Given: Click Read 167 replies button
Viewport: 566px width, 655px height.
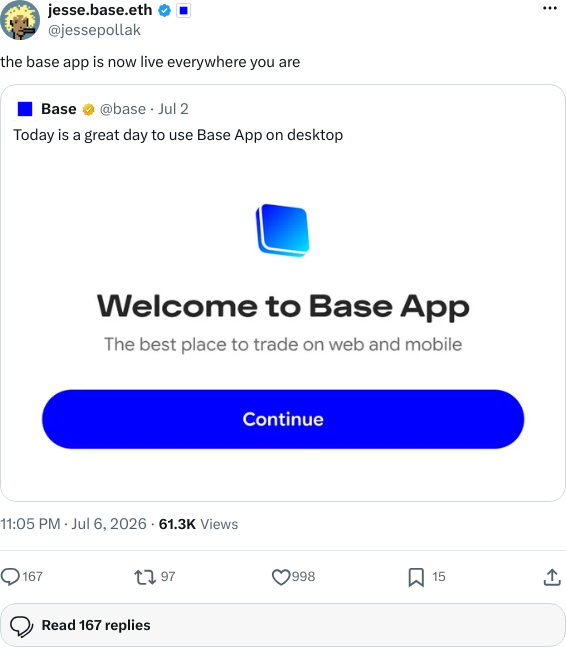Looking at the screenshot, I should 283,625.
